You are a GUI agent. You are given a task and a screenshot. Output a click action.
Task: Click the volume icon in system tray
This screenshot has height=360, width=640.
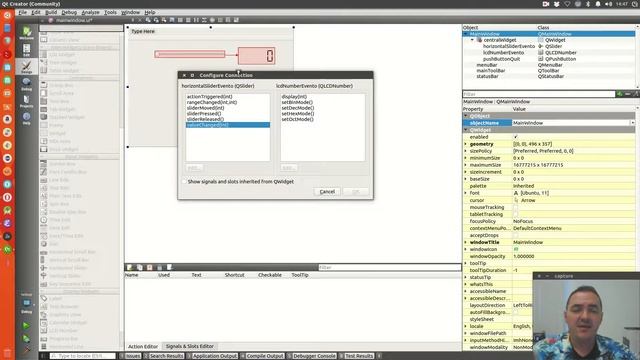(609, 4)
